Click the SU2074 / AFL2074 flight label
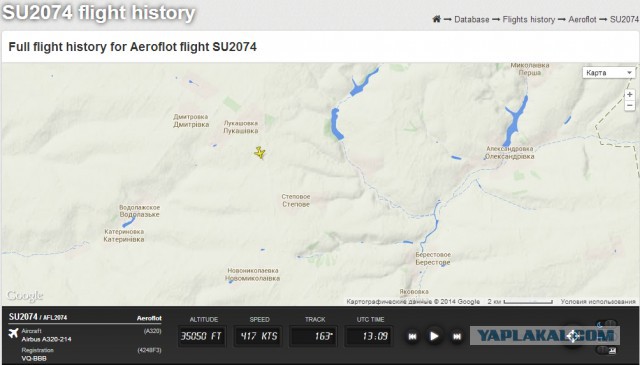This screenshot has height=365, width=640. 38,317
